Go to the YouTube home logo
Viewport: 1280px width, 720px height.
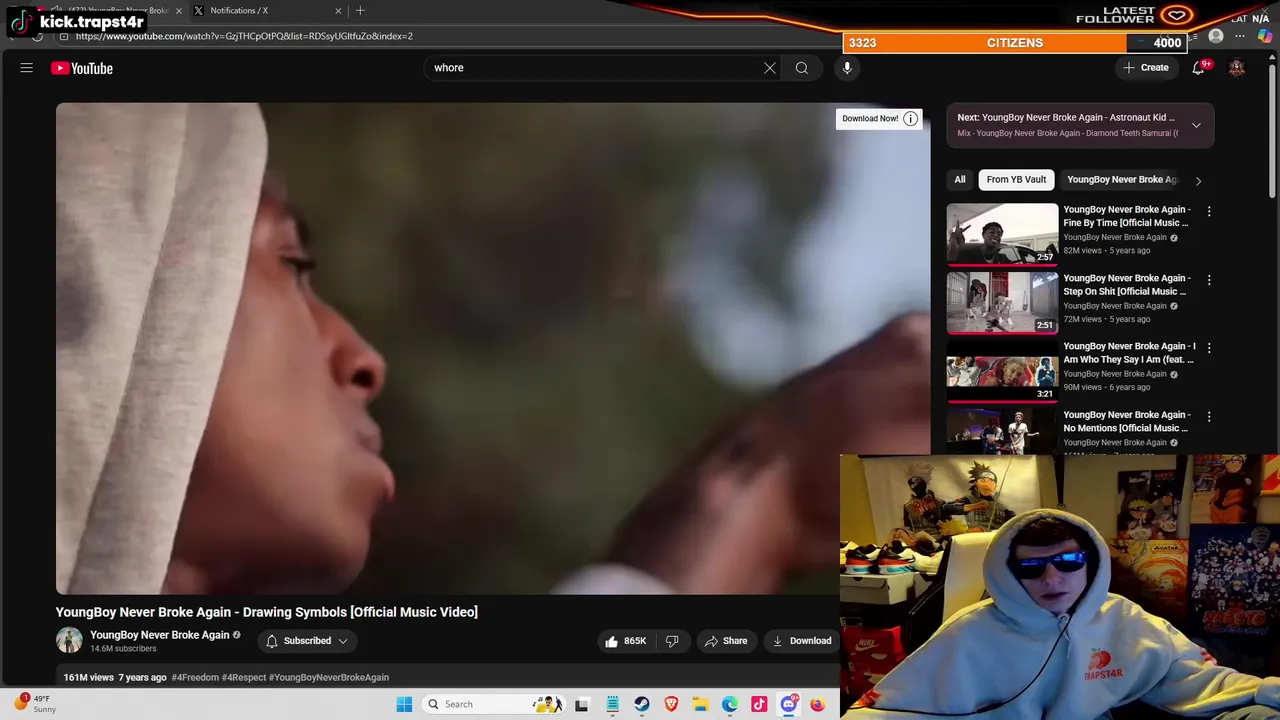coord(82,68)
